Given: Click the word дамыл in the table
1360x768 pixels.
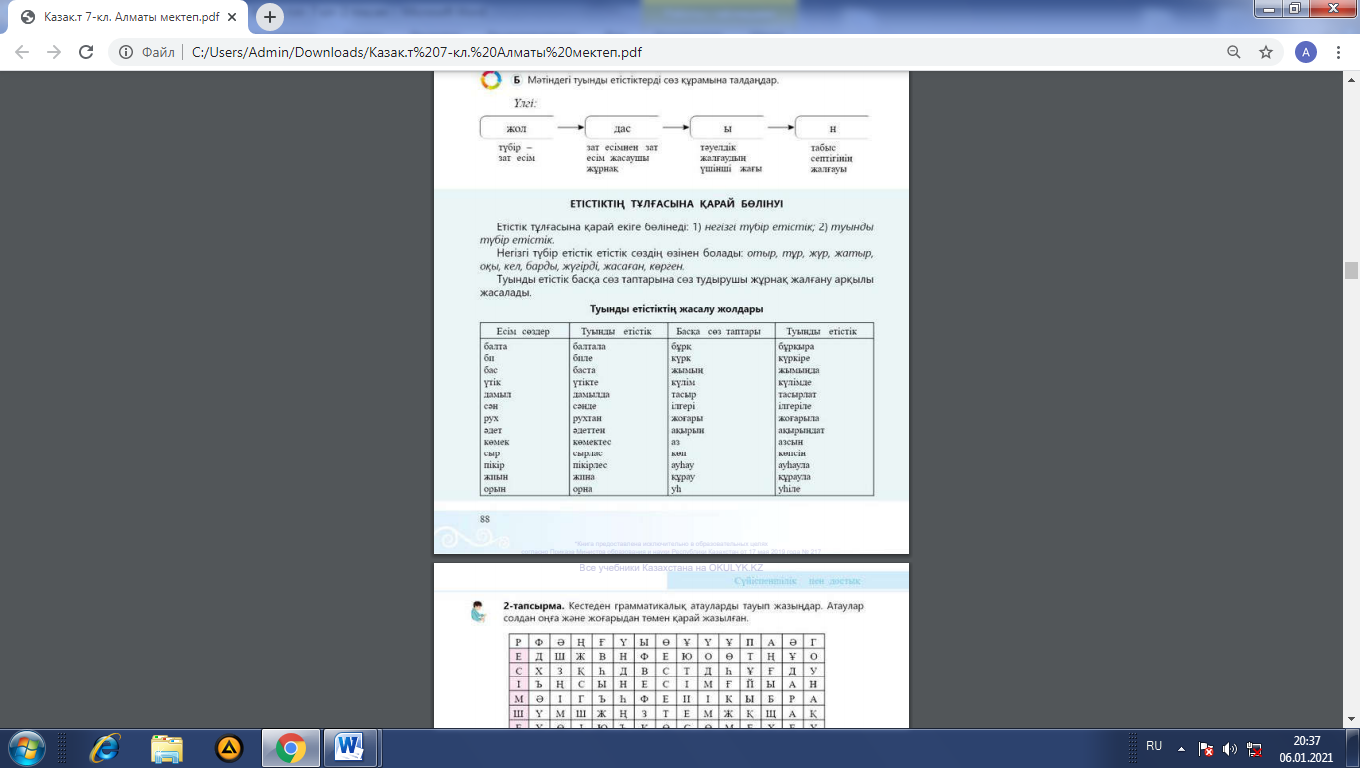Looking at the screenshot, I should coord(497,394).
